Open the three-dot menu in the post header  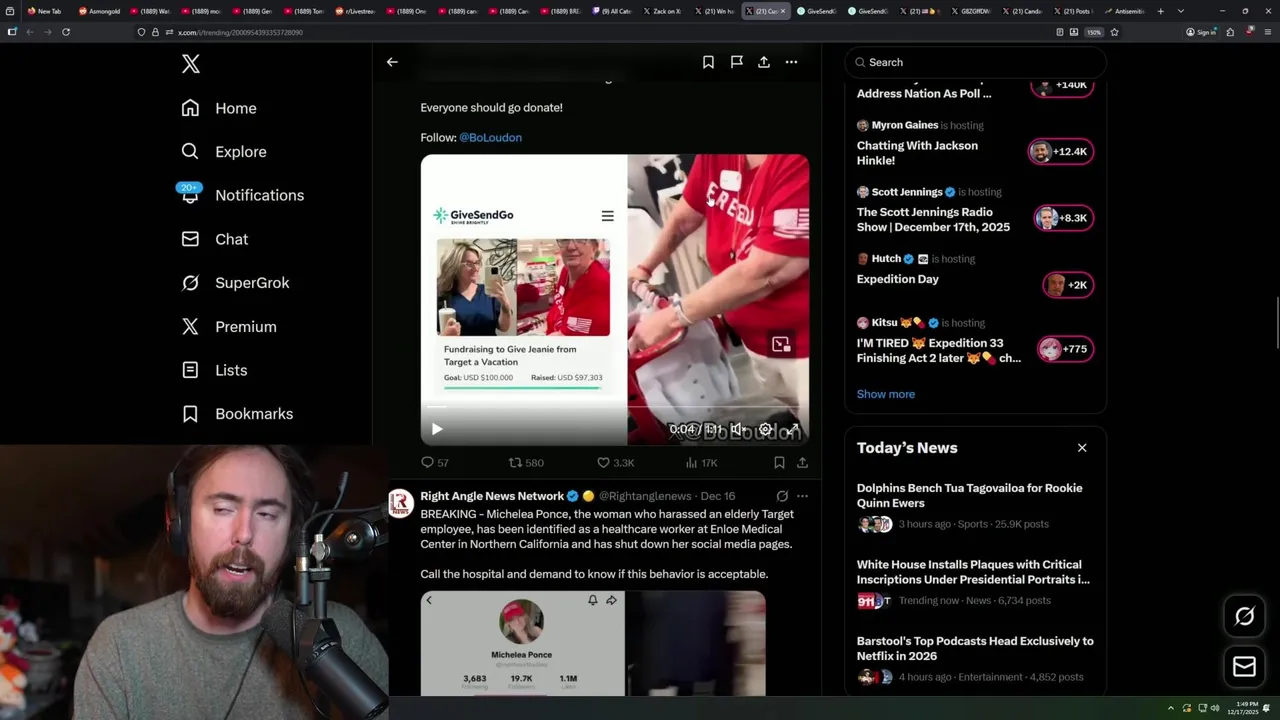coord(791,62)
